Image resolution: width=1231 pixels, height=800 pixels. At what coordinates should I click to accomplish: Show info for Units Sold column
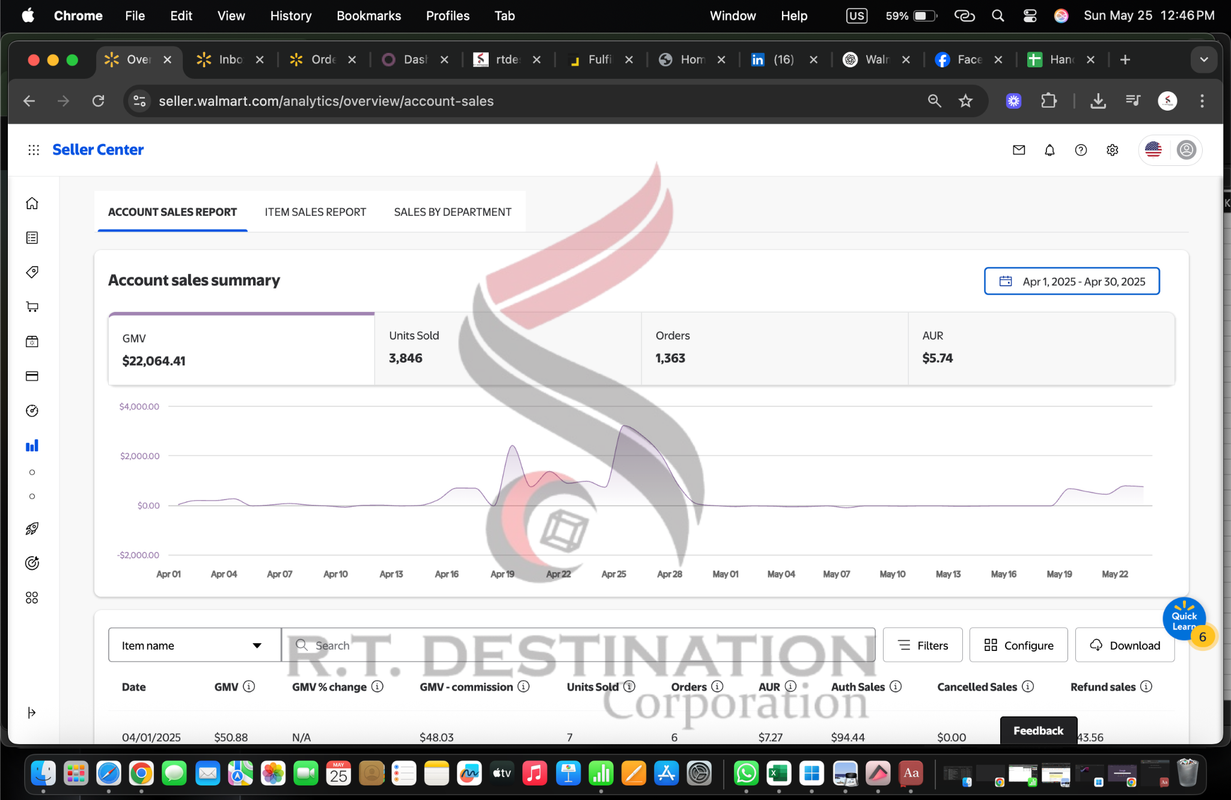coord(629,687)
